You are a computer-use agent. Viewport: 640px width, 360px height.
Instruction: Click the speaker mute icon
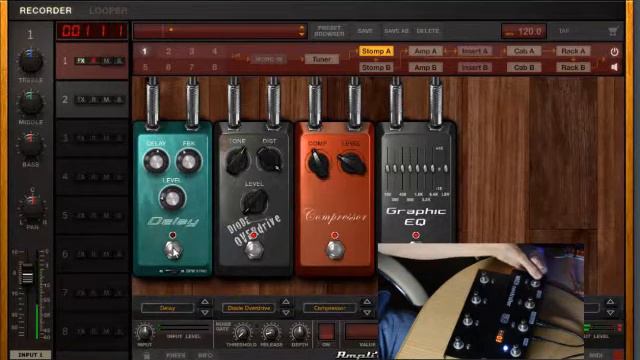pos(615,67)
